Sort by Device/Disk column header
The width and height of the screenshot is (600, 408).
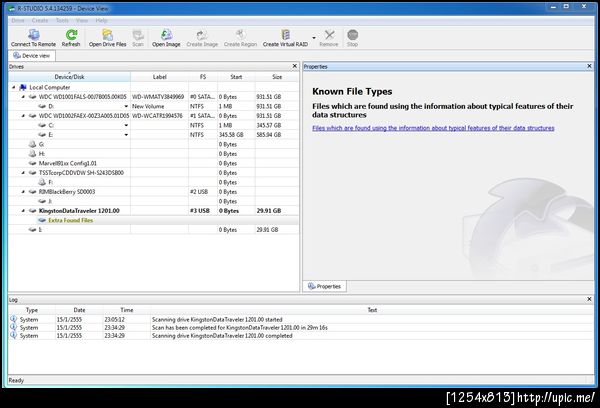click(69, 77)
